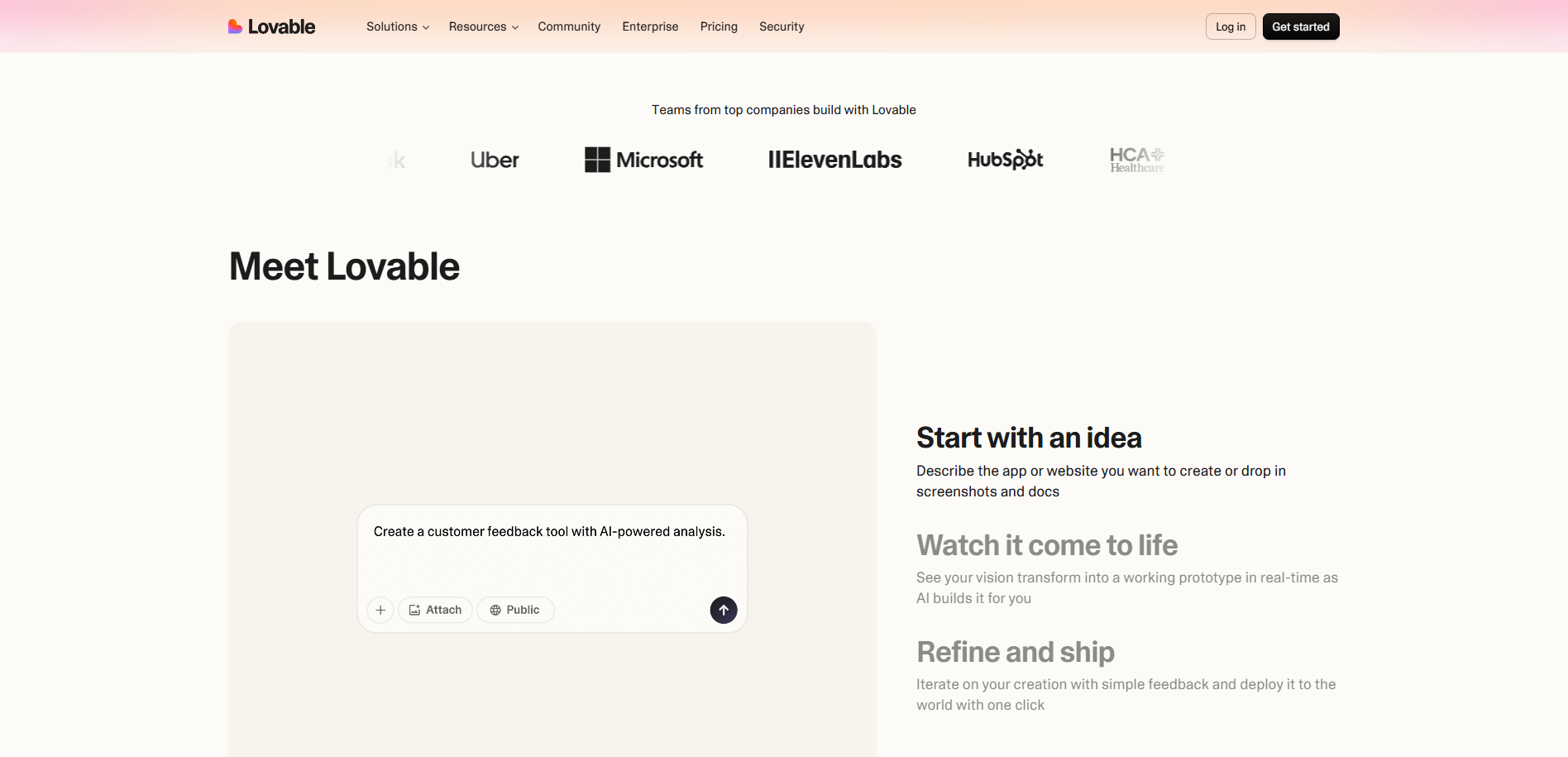Click the IIElevenLabs logo
This screenshot has width=1568, height=757.
click(834, 160)
